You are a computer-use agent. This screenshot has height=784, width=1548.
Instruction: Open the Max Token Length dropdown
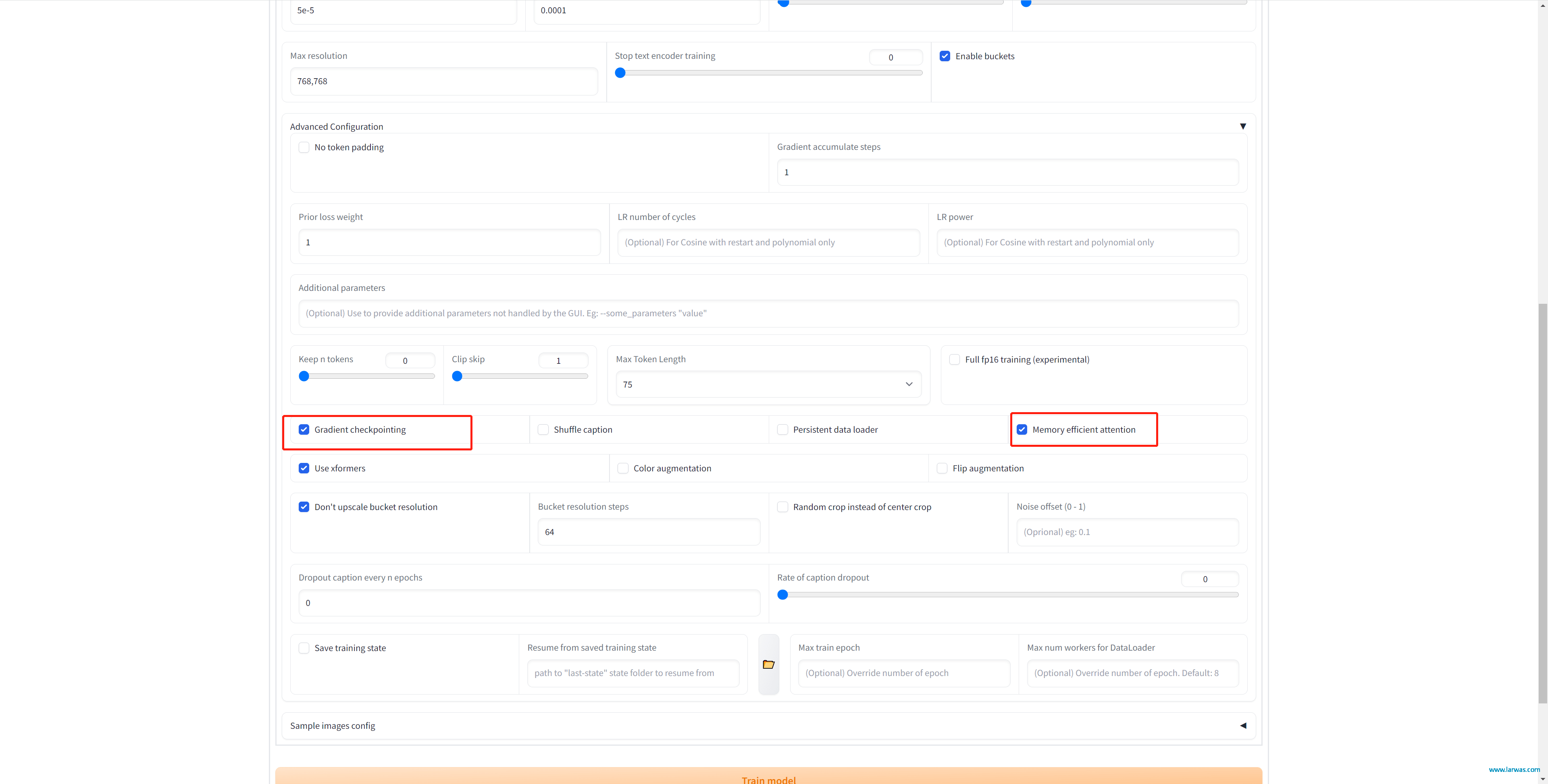(768, 384)
